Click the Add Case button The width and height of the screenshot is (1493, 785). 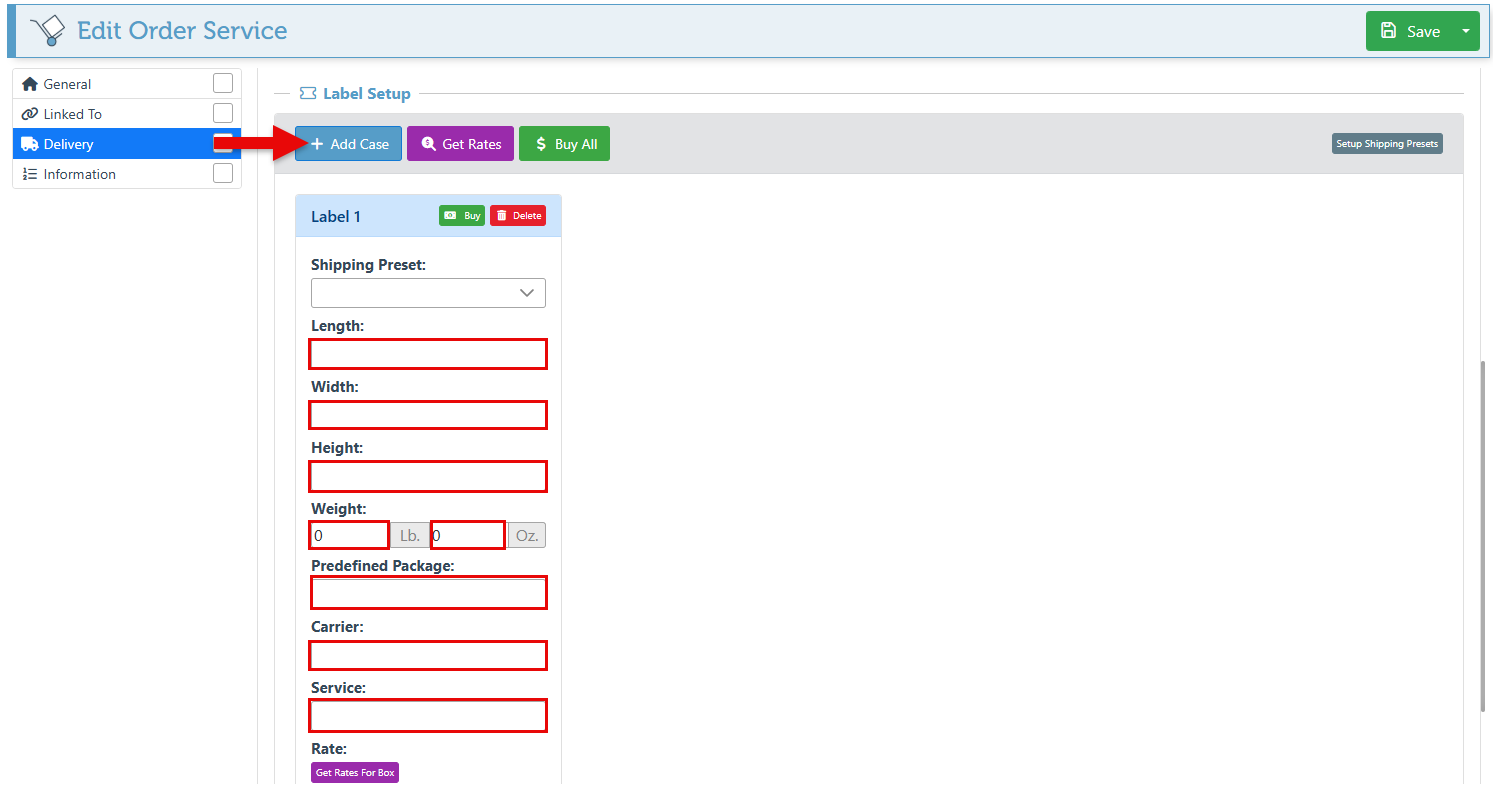pos(349,144)
